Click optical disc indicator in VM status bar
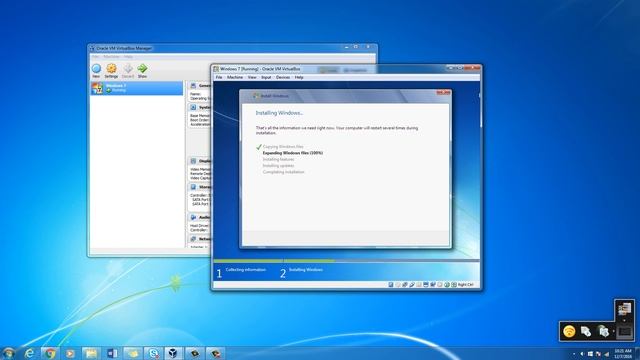Viewport: 640px width, 360px height. click(x=398, y=284)
